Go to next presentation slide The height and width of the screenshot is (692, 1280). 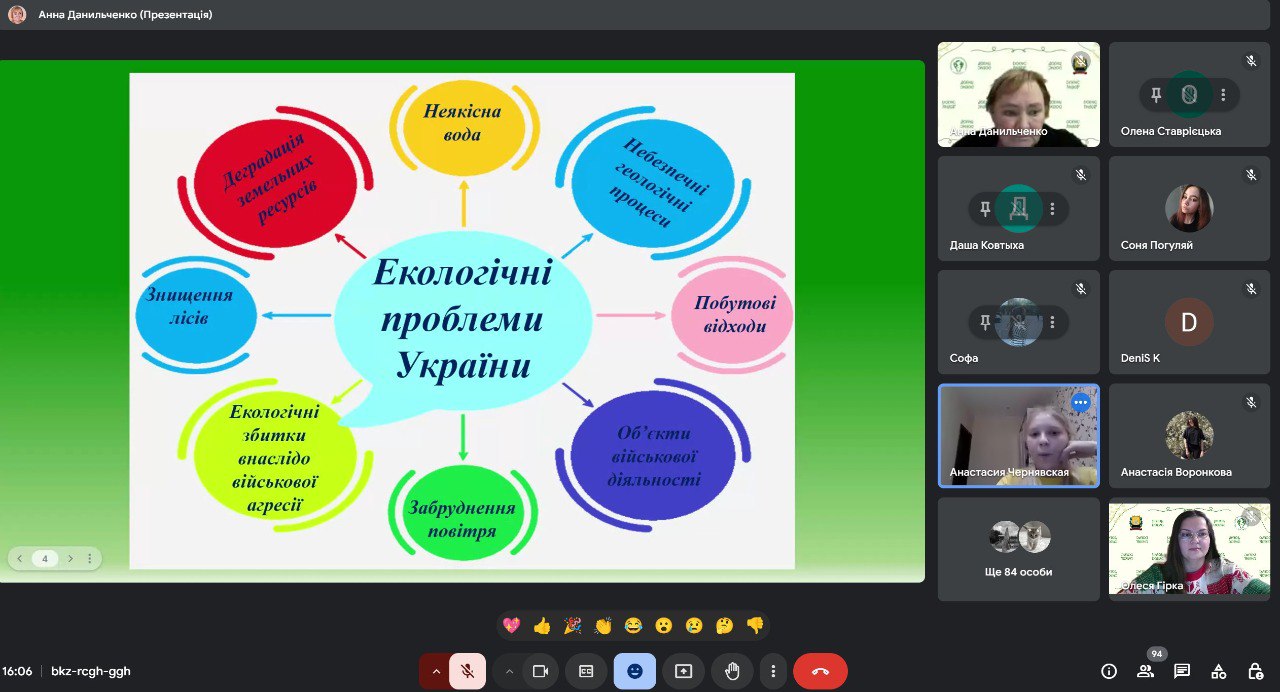70,559
